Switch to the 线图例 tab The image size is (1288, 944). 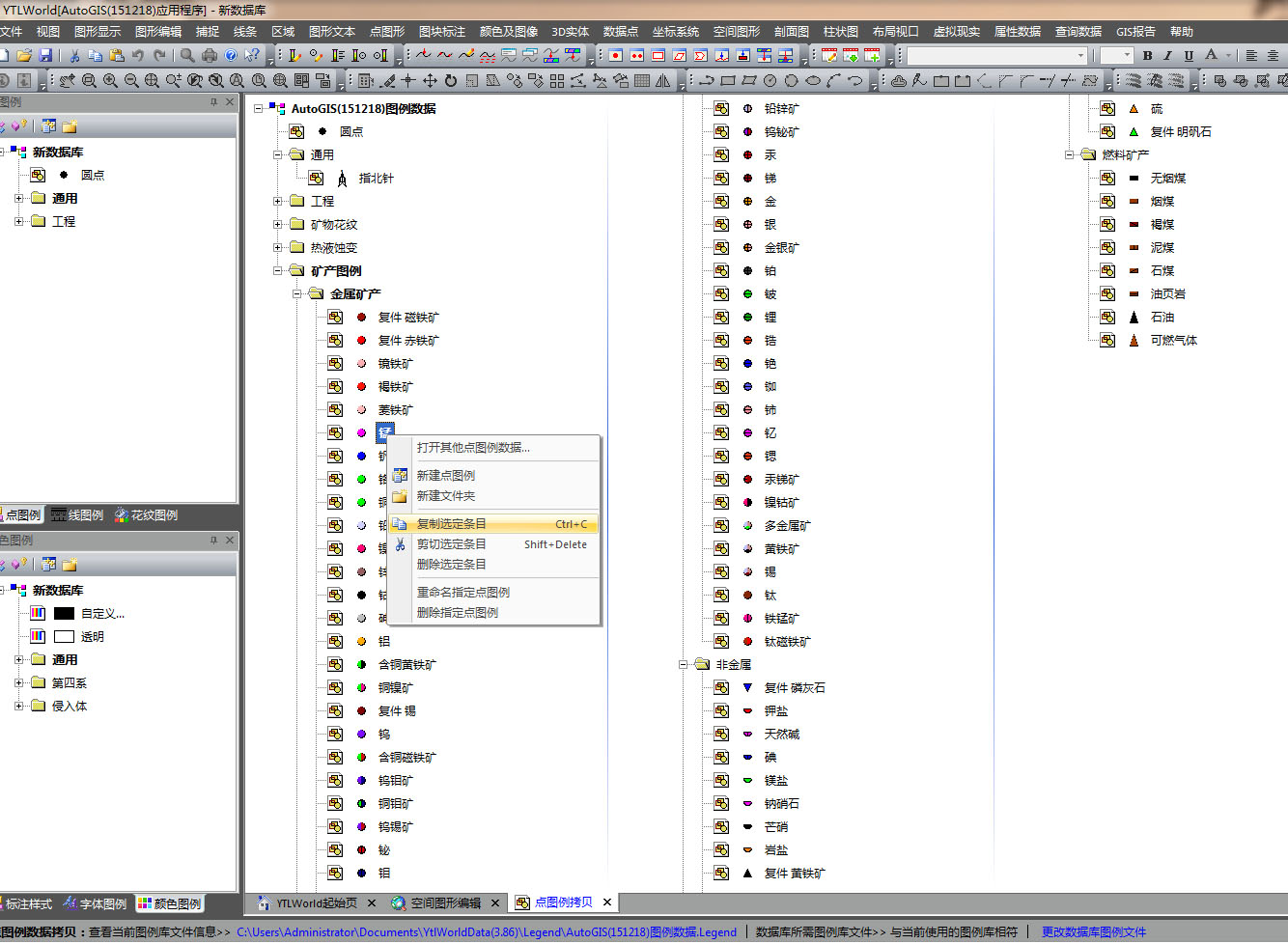[77, 514]
